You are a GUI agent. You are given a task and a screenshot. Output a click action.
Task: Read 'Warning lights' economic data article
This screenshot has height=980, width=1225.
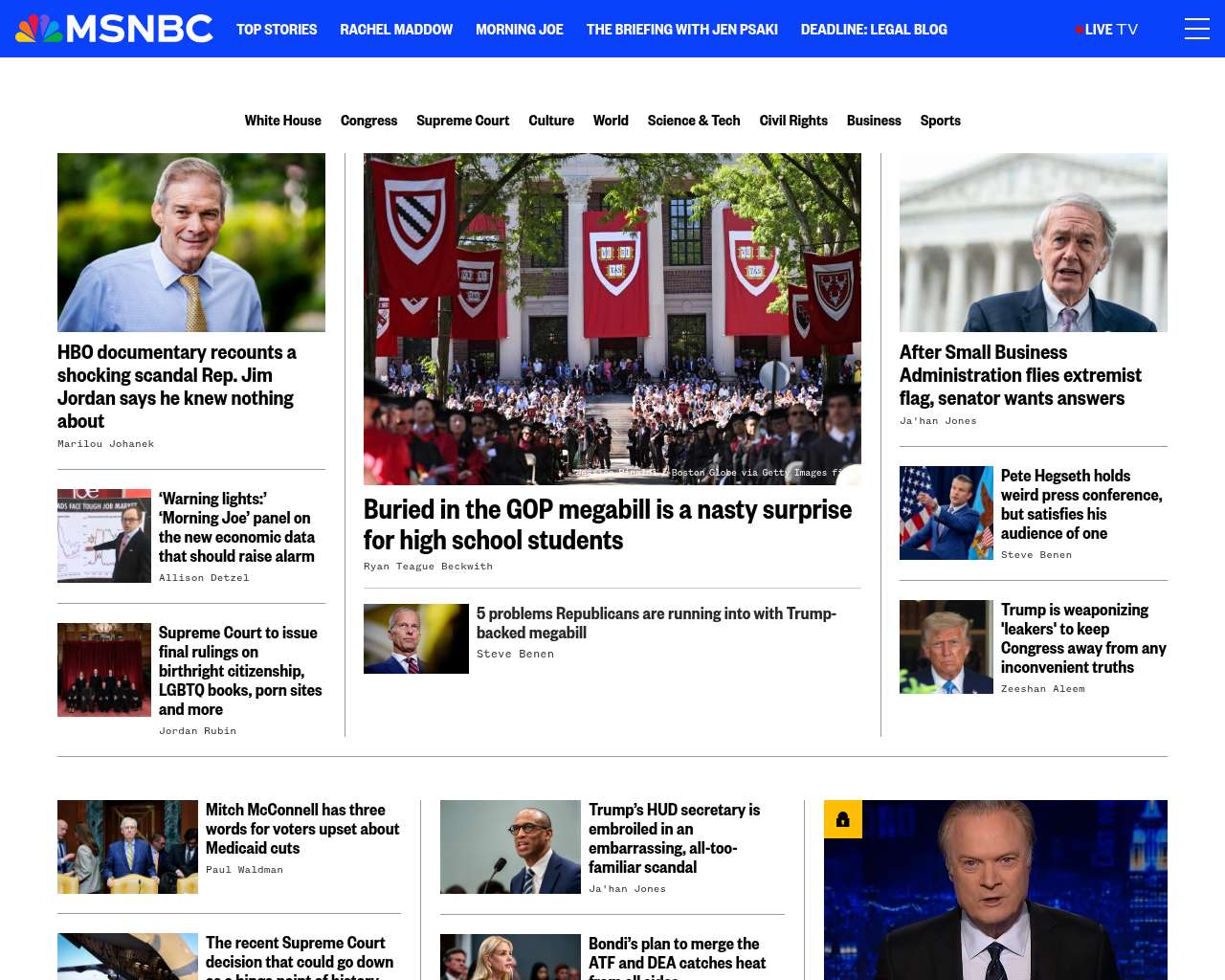click(236, 527)
